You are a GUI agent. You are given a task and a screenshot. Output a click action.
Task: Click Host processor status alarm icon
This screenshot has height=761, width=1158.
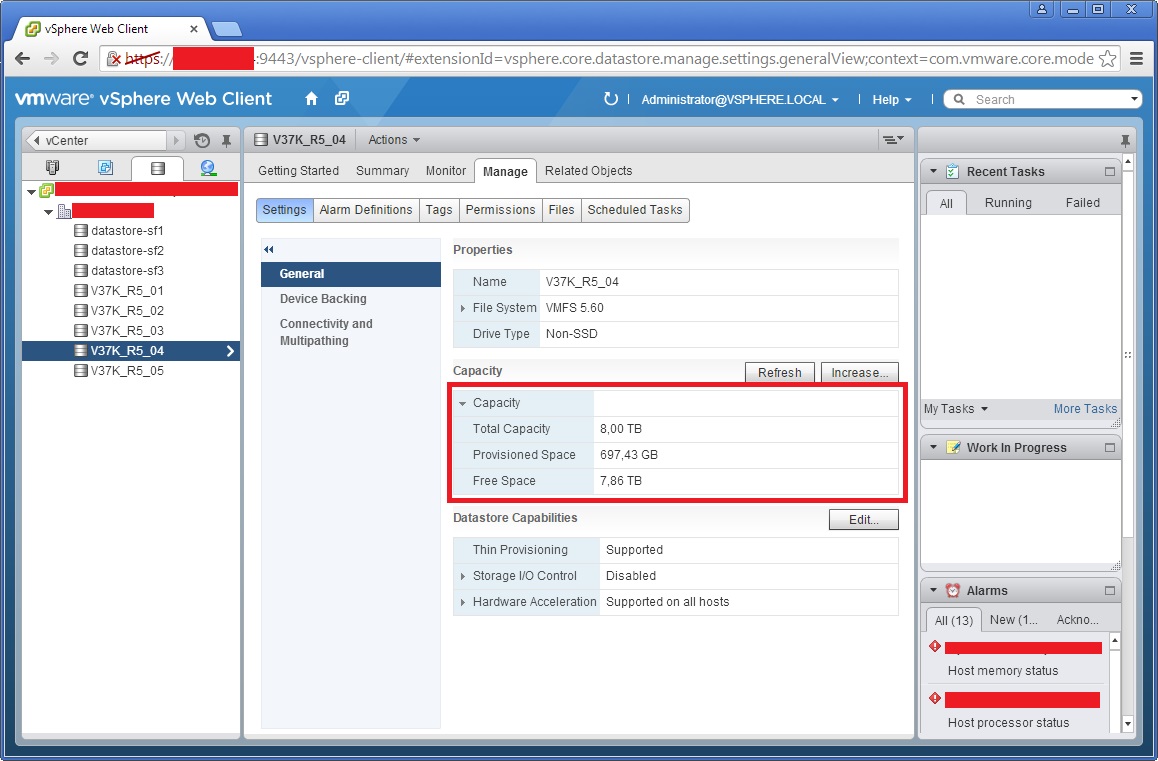pos(935,698)
